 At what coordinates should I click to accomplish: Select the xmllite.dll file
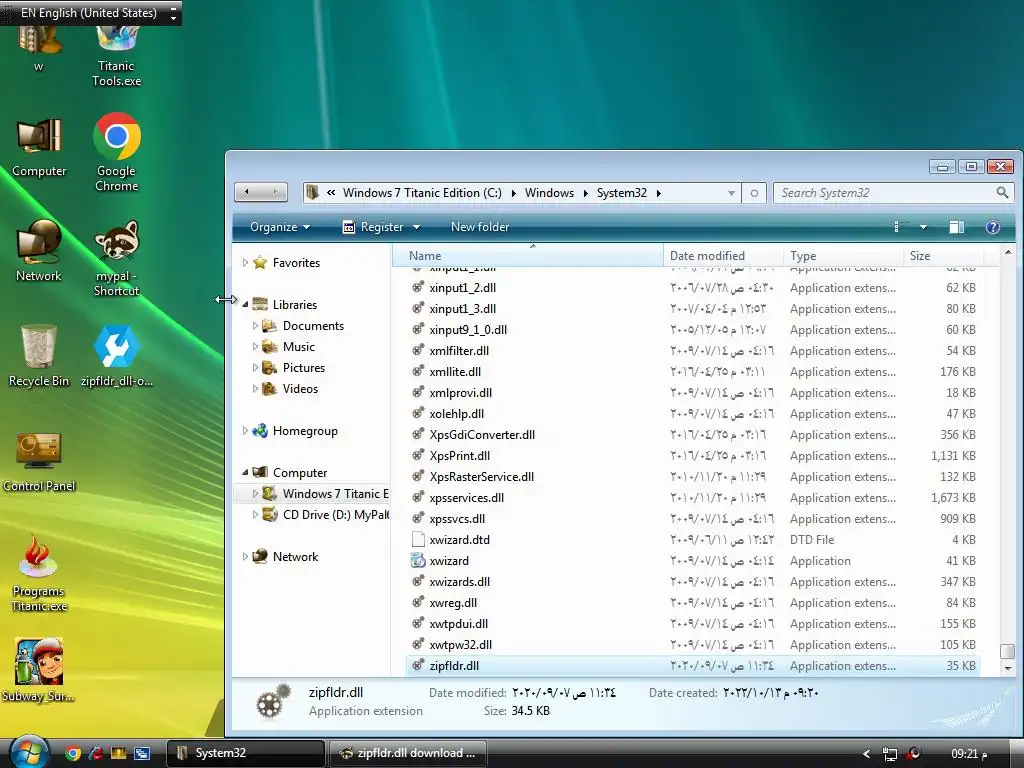(x=455, y=372)
